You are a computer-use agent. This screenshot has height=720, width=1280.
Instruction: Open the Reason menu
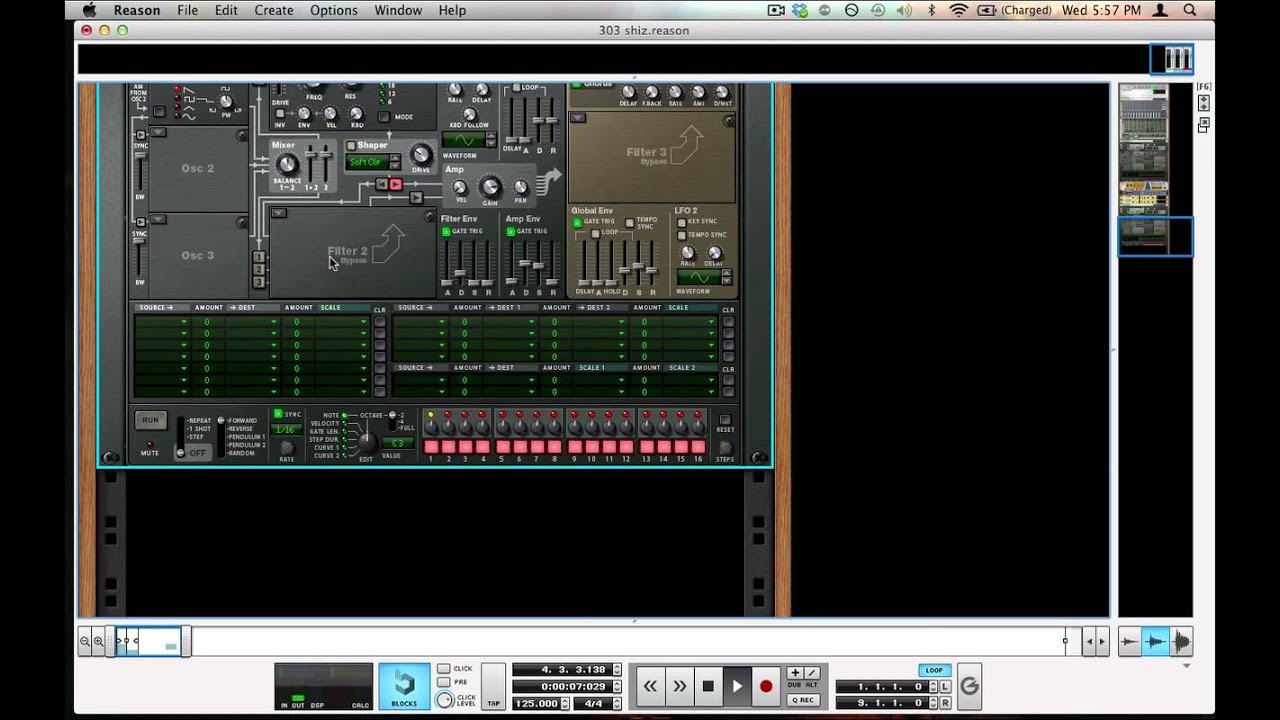pos(137,10)
